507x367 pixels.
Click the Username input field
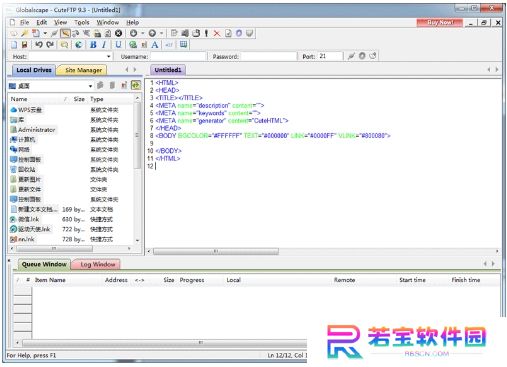coord(178,56)
